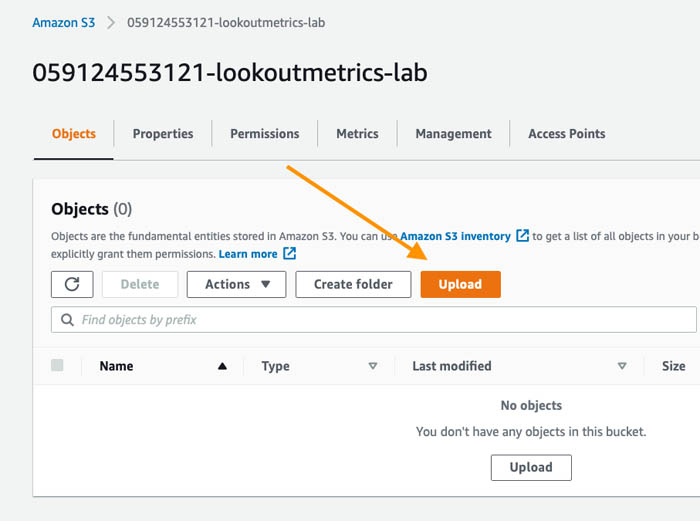The width and height of the screenshot is (700, 521).
Task: Click the Create folder button
Action: pos(353,284)
